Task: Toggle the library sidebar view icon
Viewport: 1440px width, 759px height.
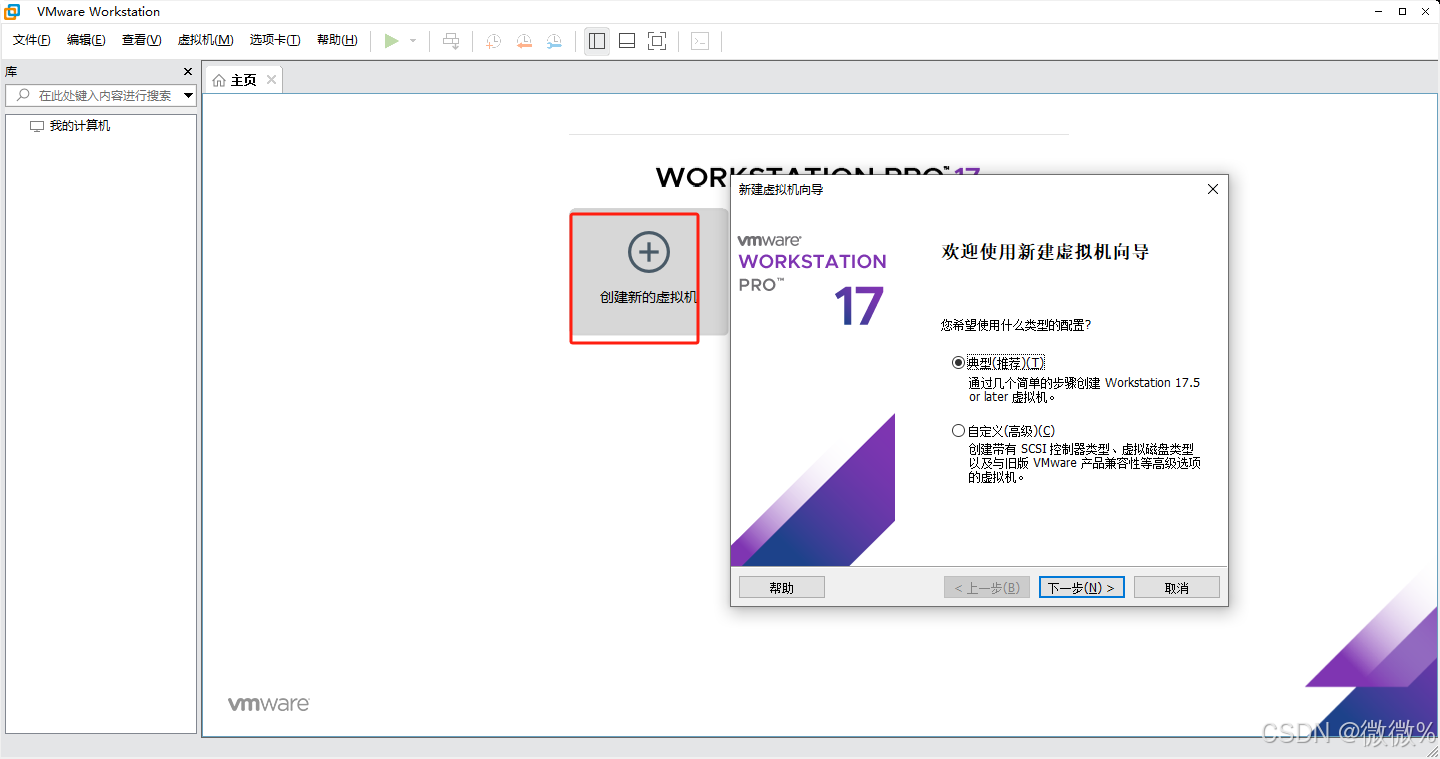Action: [x=597, y=41]
